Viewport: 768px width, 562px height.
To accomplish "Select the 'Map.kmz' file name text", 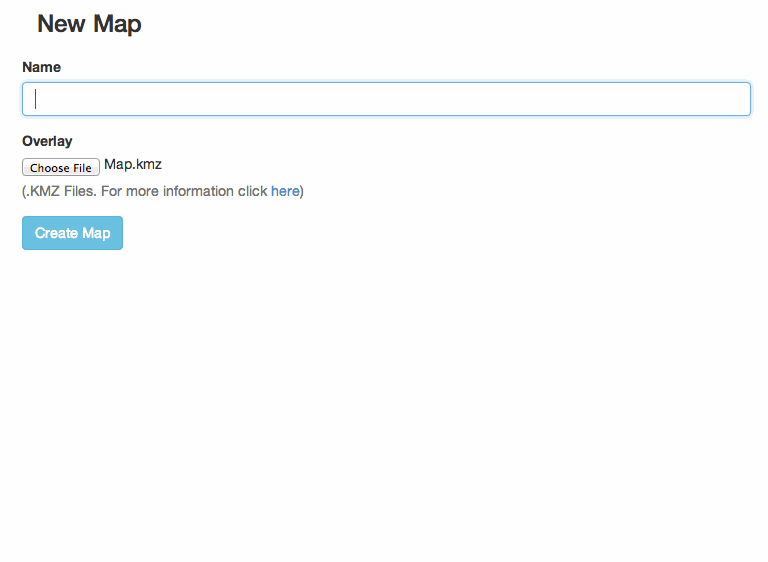I will [x=133, y=164].
